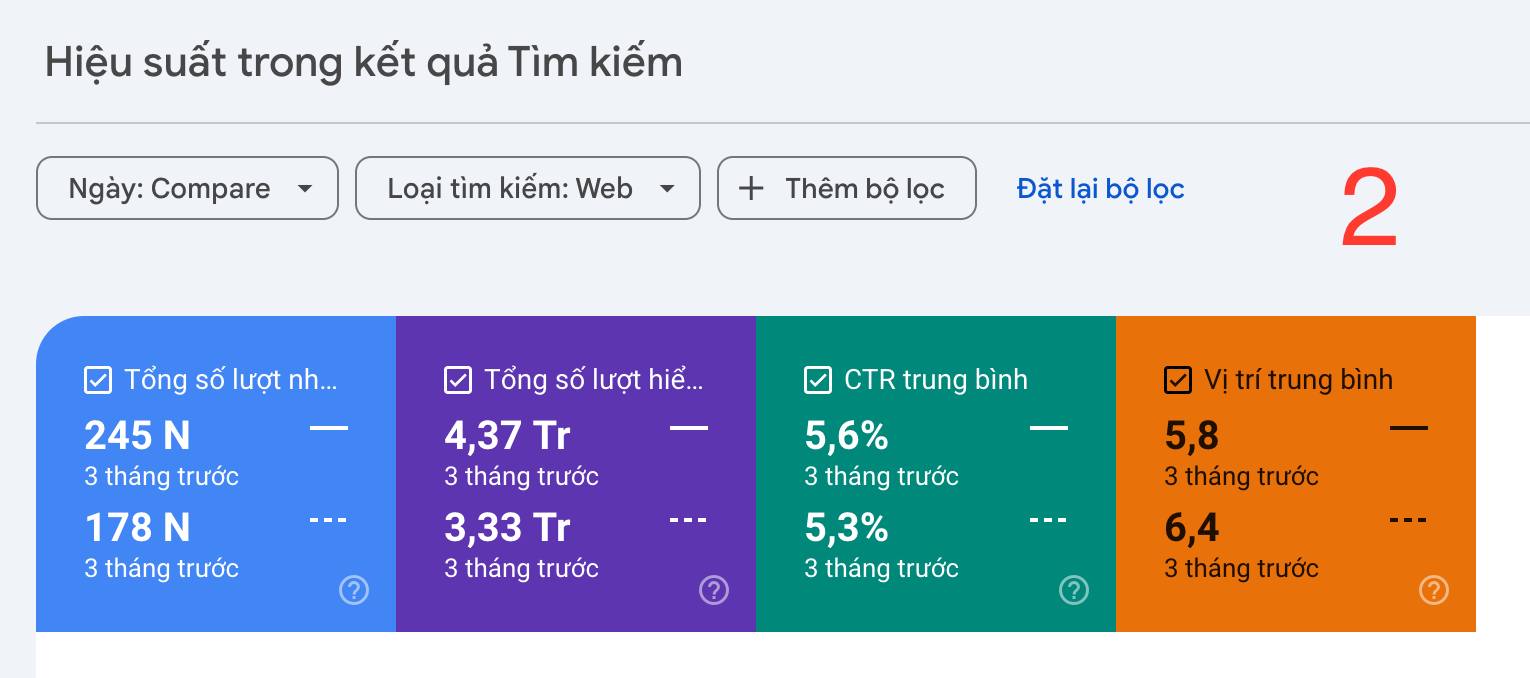Click the 5,6% average CTR value

tap(846, 436)
